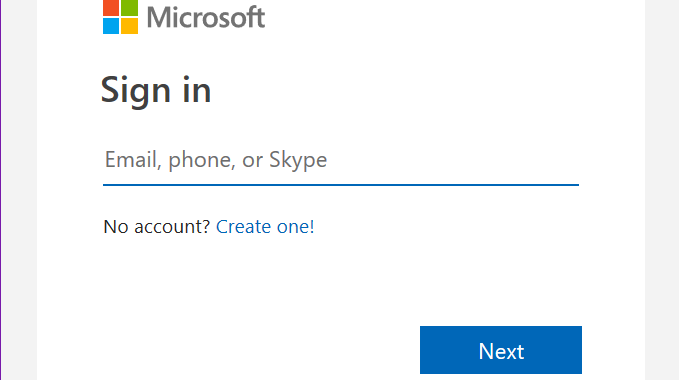Click the No account? label text
The width and height of the screenshot is (679, 380).
point(156,226)
